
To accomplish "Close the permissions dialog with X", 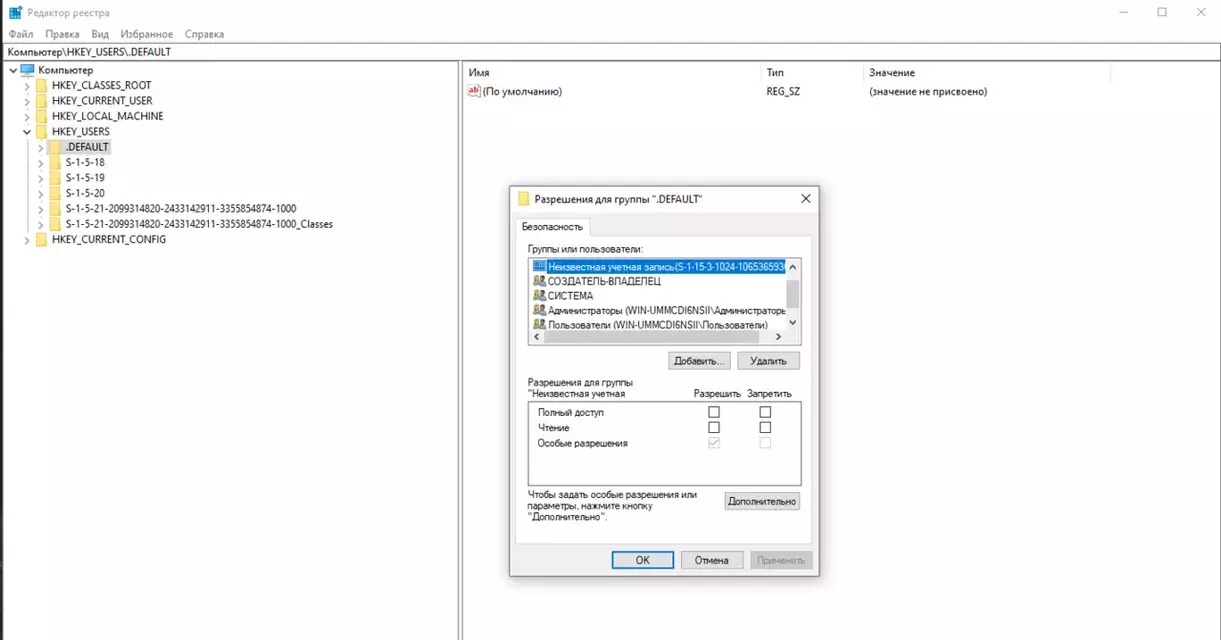I will tap(806, 199).
